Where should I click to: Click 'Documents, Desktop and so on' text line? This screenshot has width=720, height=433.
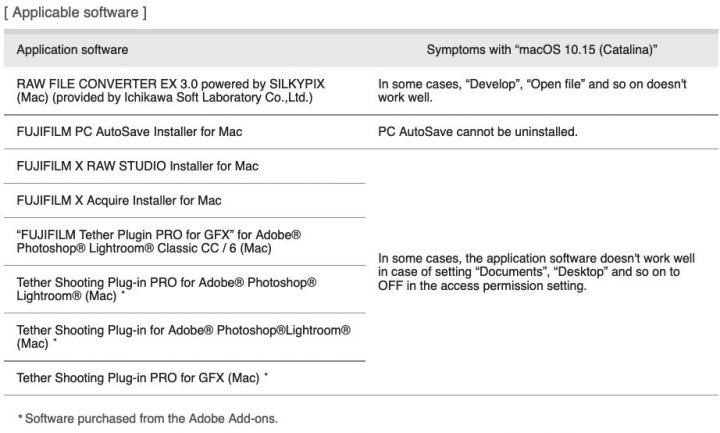(529, 272)
